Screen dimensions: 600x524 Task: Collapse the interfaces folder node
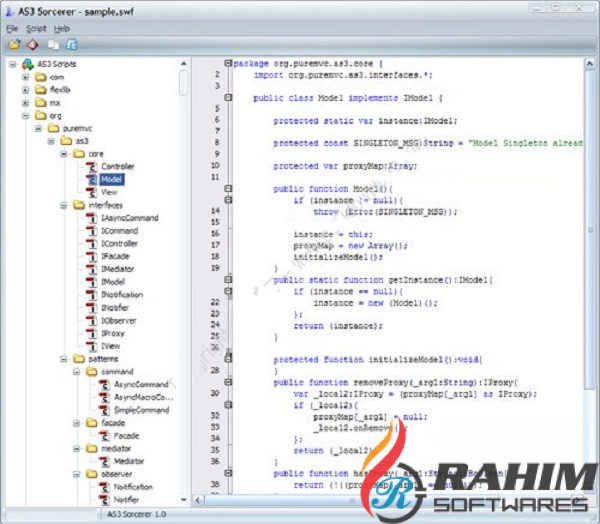[64, 206]
